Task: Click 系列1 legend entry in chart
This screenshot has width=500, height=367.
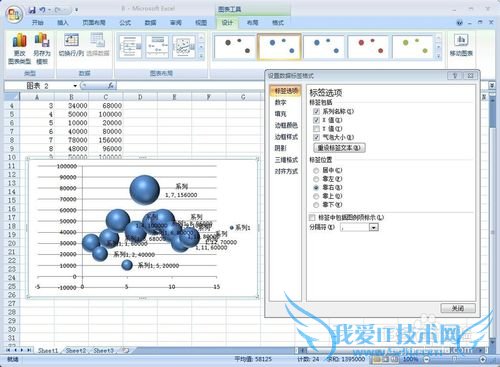Action: pos(240,228)
